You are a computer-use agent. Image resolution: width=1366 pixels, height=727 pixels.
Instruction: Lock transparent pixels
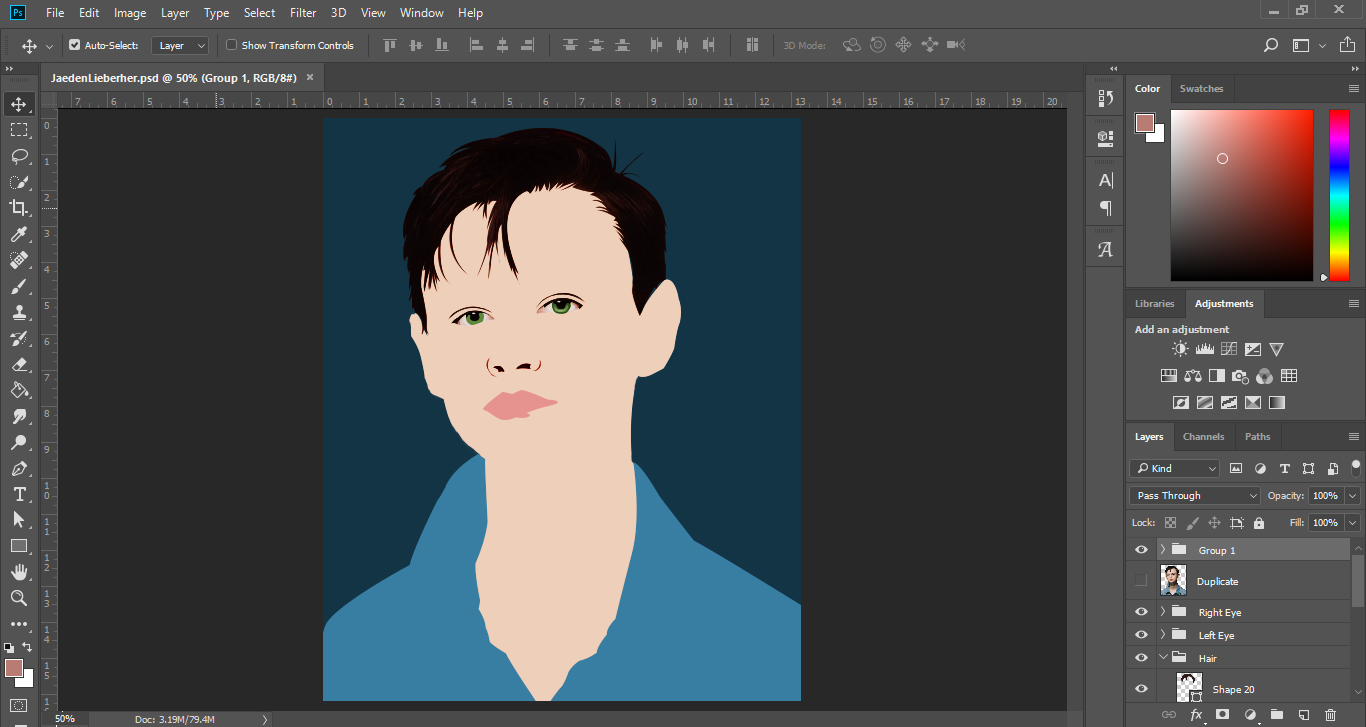1170,522
